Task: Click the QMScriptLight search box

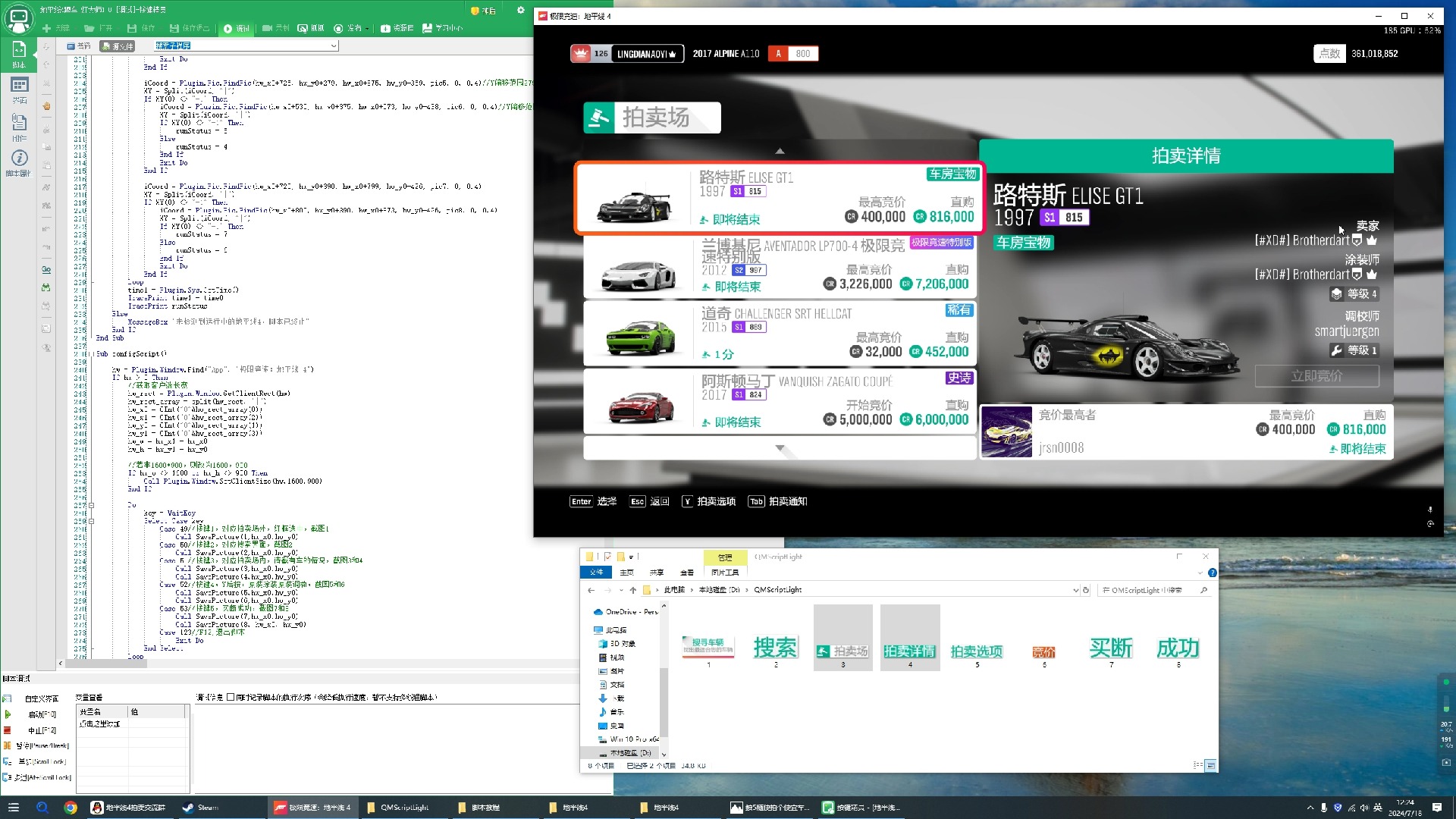Action: [1153, 590]
